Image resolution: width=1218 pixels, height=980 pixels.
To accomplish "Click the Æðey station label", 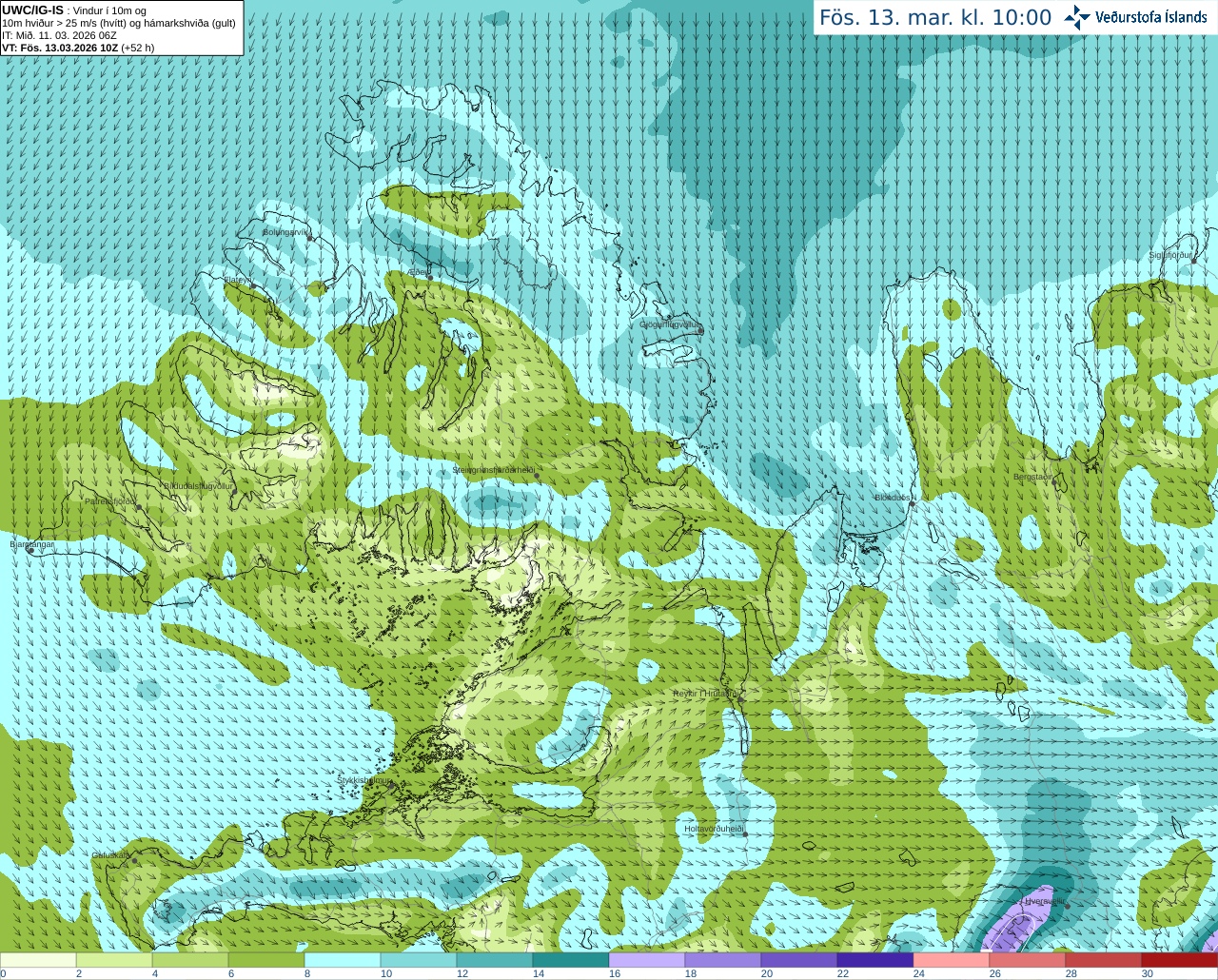I will point(417,272).
